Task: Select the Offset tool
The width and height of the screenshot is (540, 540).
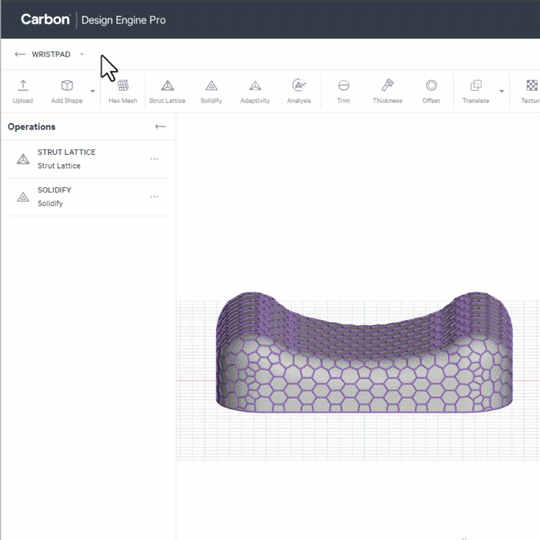Action: tap(431, 91)
